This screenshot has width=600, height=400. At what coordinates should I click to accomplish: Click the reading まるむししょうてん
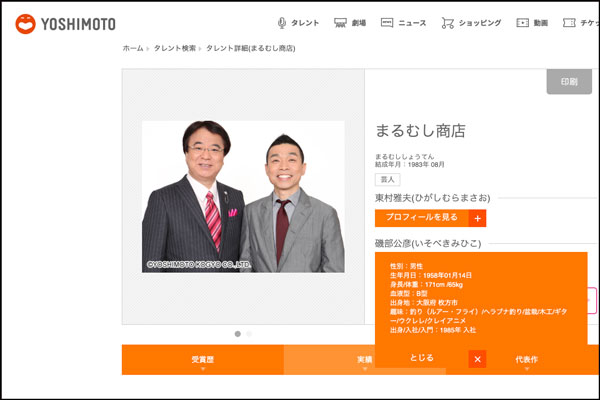[x=404, y=157]
